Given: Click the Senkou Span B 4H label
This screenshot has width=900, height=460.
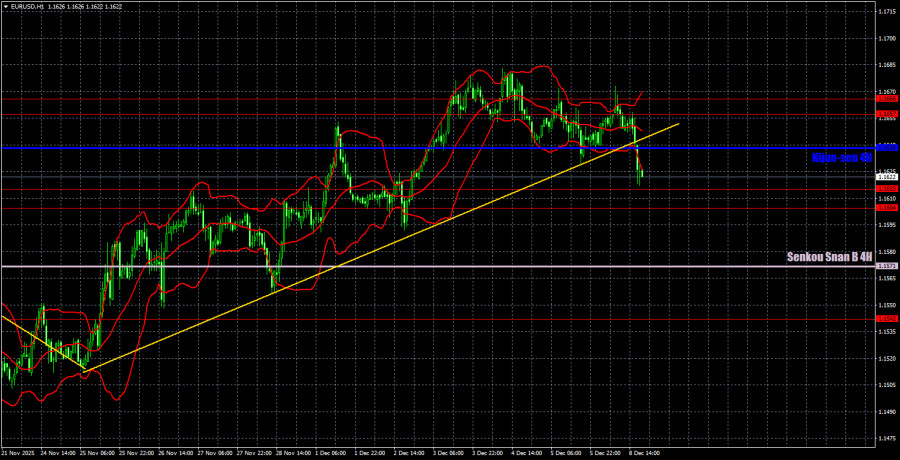Looking at the screenshot, I should (x=830, y=257).
